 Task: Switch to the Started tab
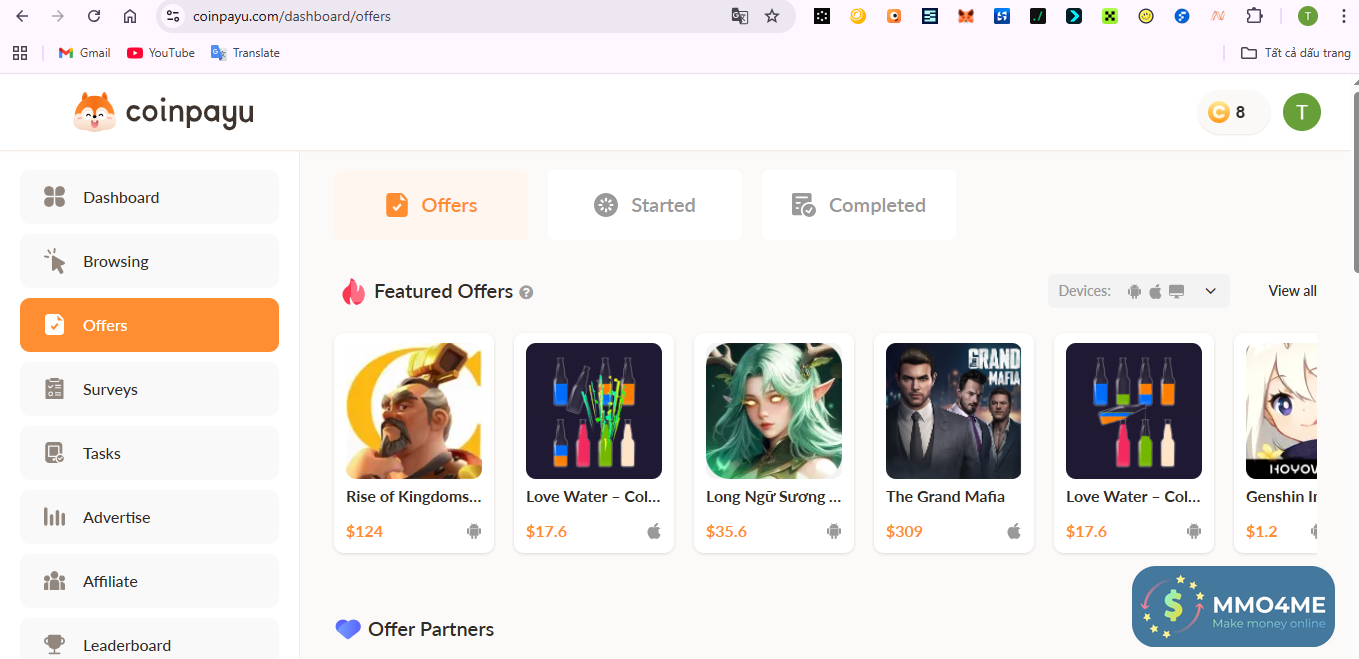tap(645, 205)
